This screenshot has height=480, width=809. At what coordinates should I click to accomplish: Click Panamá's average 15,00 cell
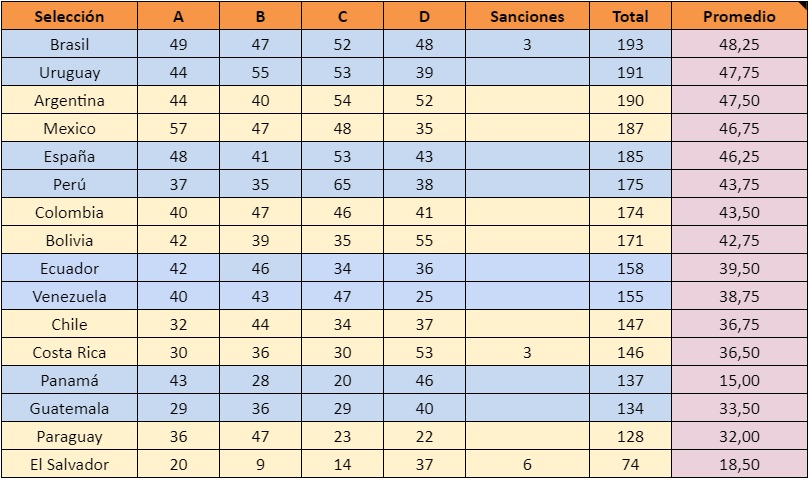[739, 381]
